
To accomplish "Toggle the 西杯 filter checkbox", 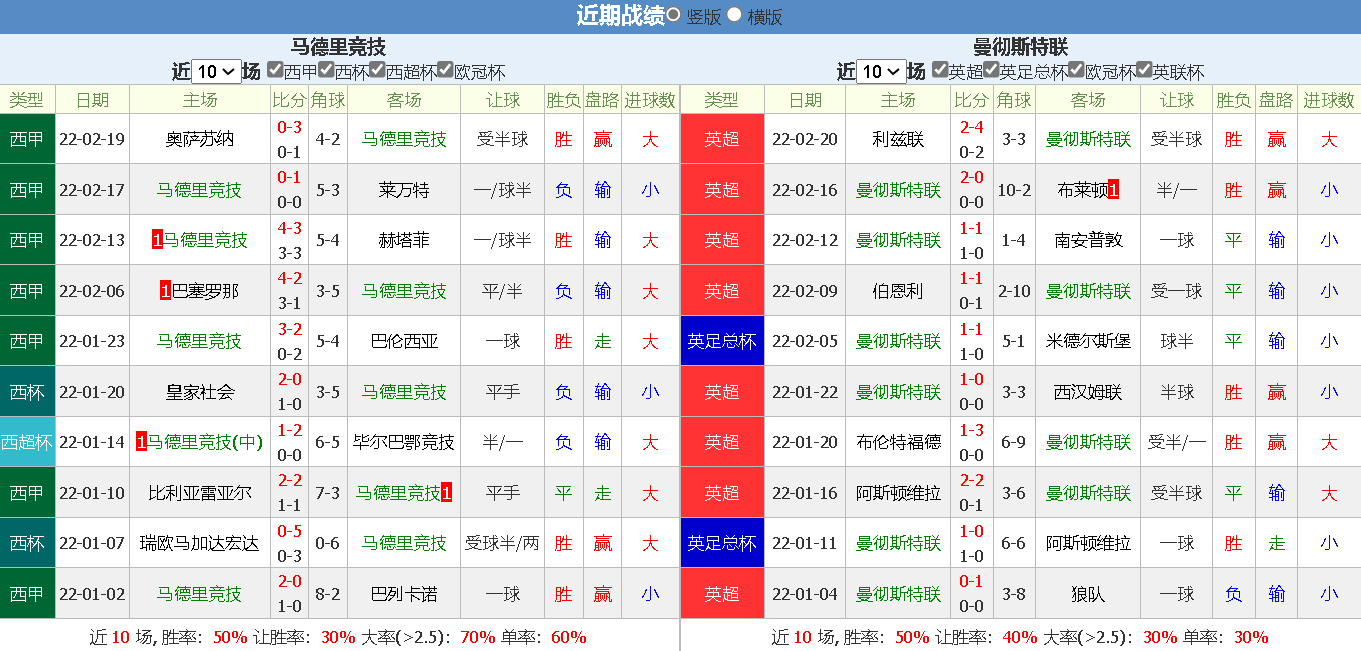I will pos(326,70).
